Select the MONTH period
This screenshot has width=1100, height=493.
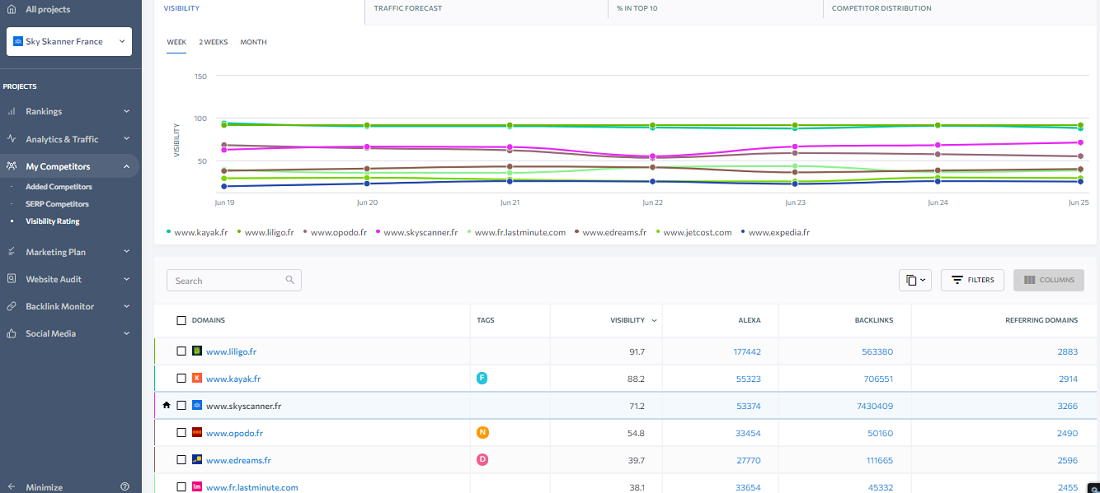253,42
